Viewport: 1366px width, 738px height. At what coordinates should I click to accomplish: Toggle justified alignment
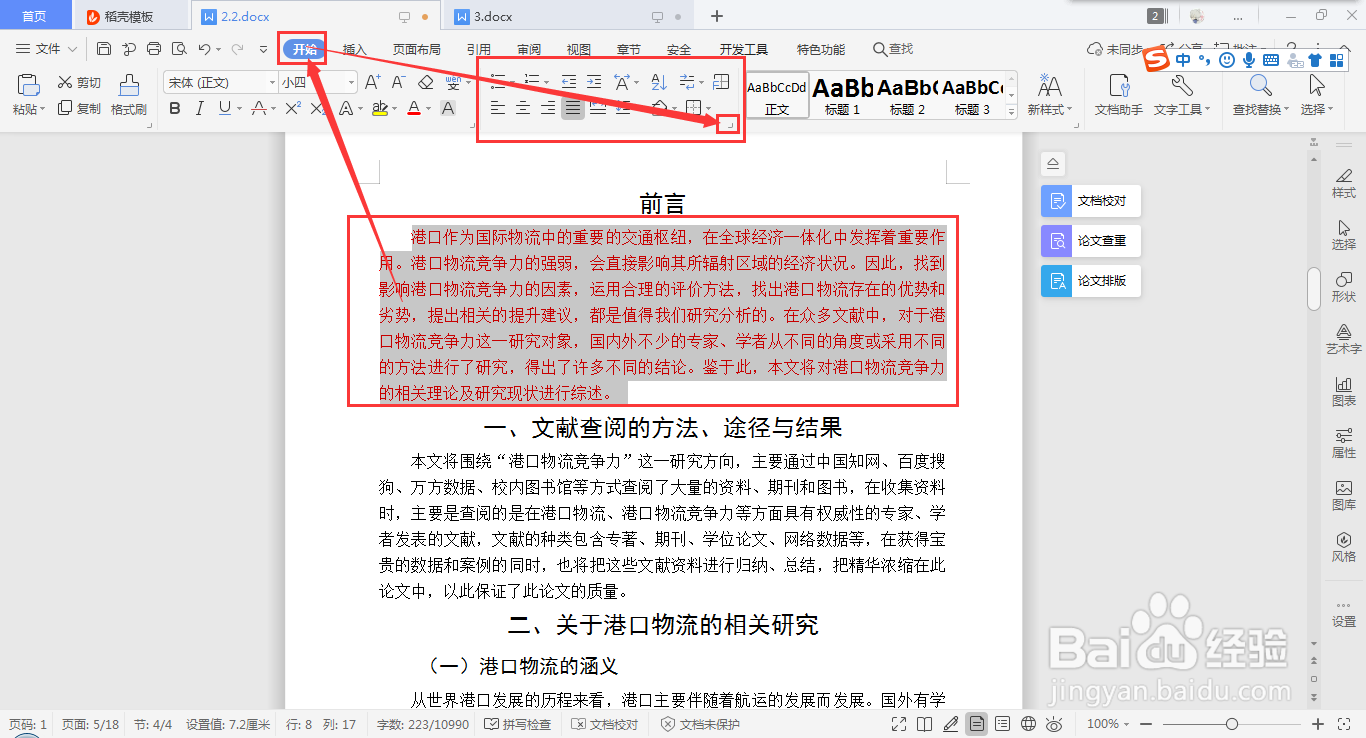coord(573,108)
